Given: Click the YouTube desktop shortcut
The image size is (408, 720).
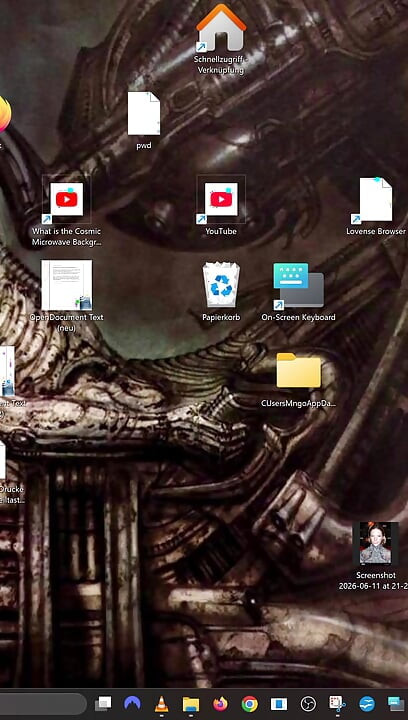Looking at the screenshot, I should click(221, 199).
